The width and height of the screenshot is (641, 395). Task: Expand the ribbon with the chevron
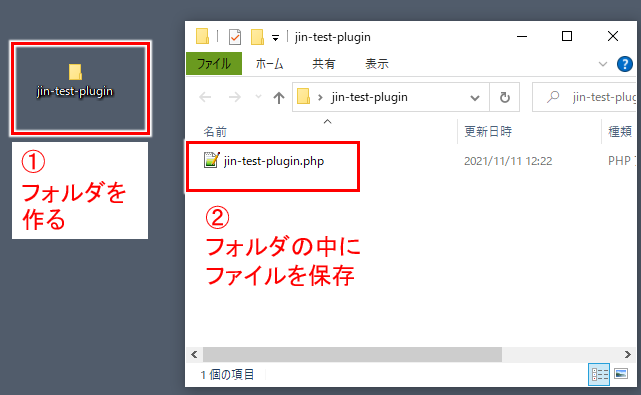pyautogui.click(x=603, y=64)
